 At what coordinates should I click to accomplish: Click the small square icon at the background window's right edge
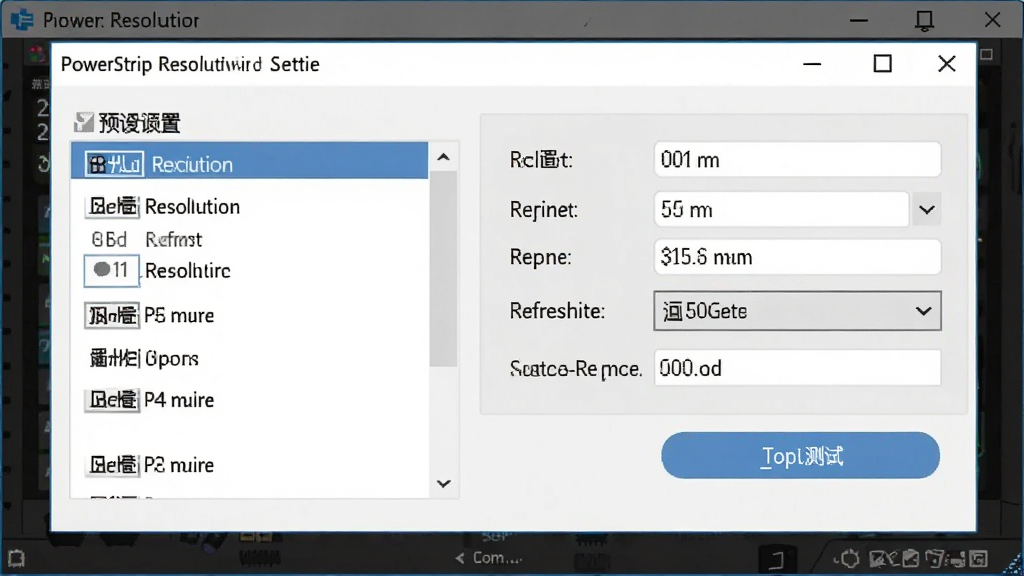[x=987, y=55]
